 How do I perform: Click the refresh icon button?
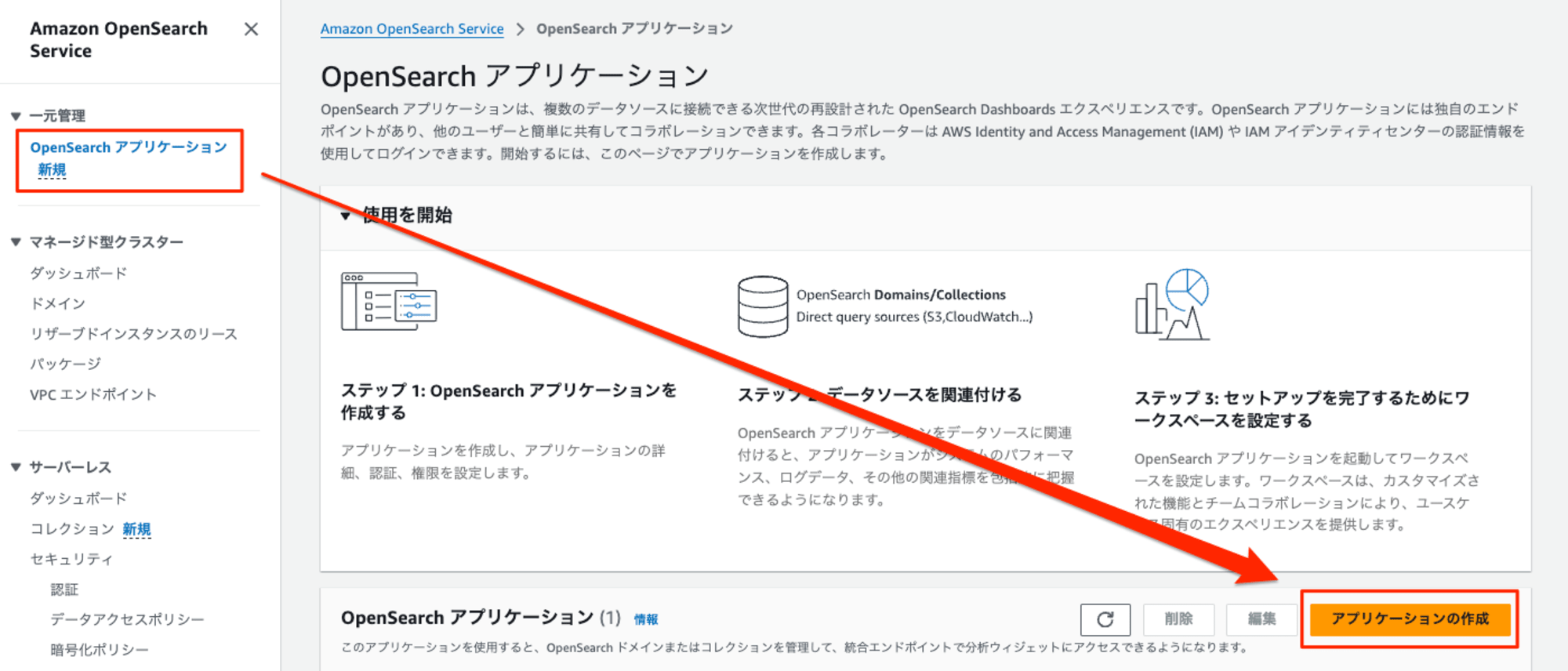coord(1105,619)
